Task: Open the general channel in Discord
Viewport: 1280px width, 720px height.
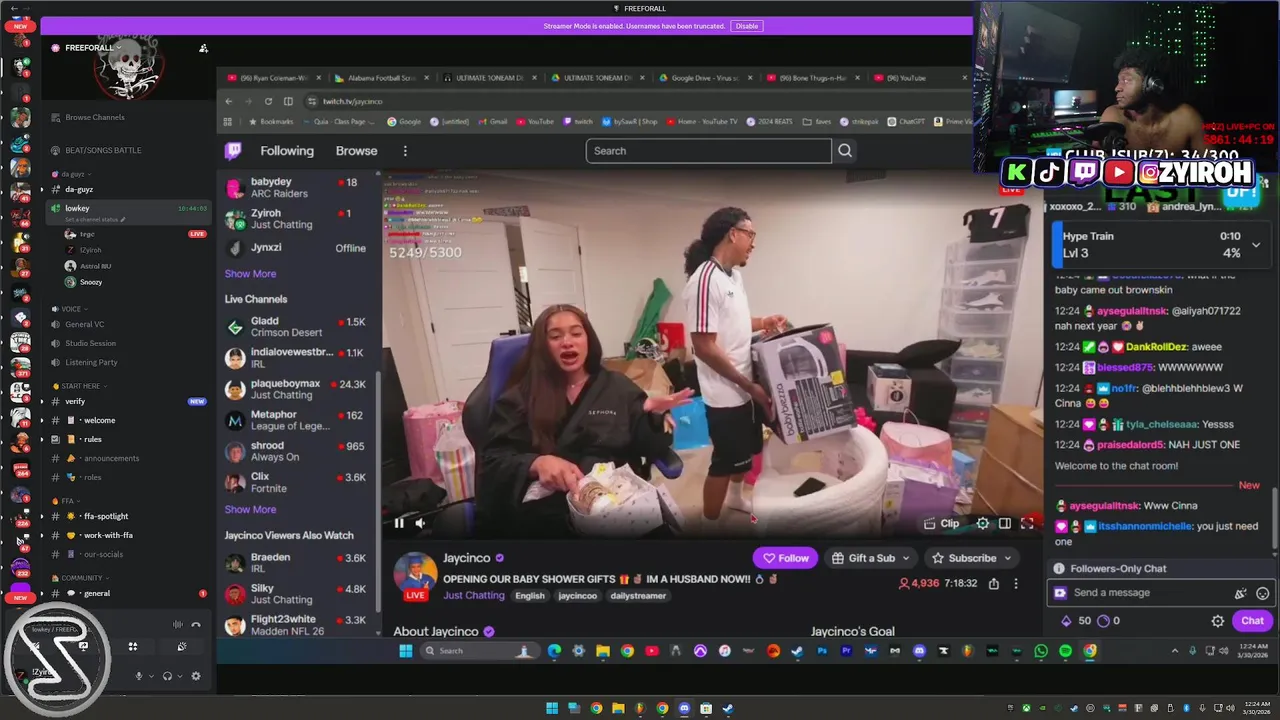Action: pyautogui.click(x=97, y=593)
